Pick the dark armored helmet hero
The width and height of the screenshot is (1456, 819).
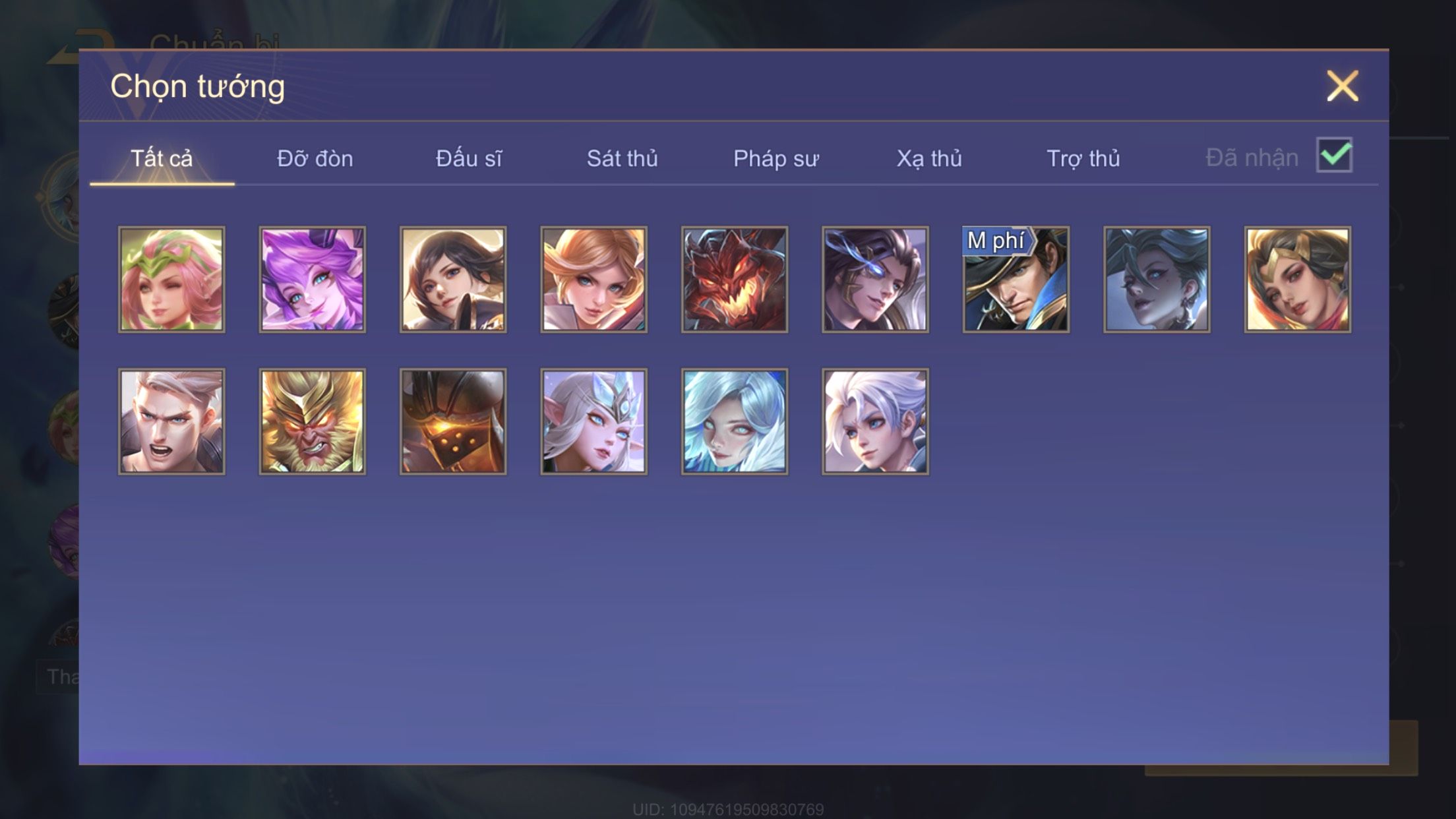point(453,421)
